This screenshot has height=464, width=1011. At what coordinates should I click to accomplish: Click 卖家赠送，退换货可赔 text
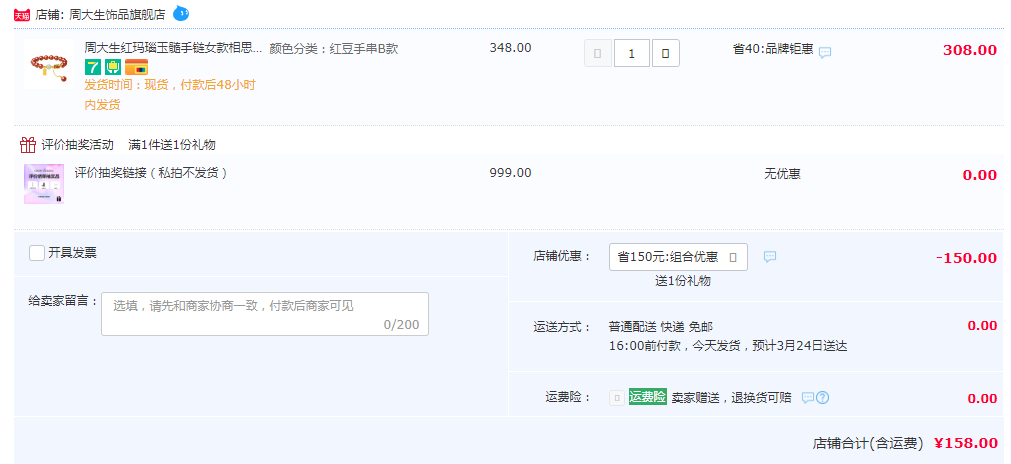731,398
